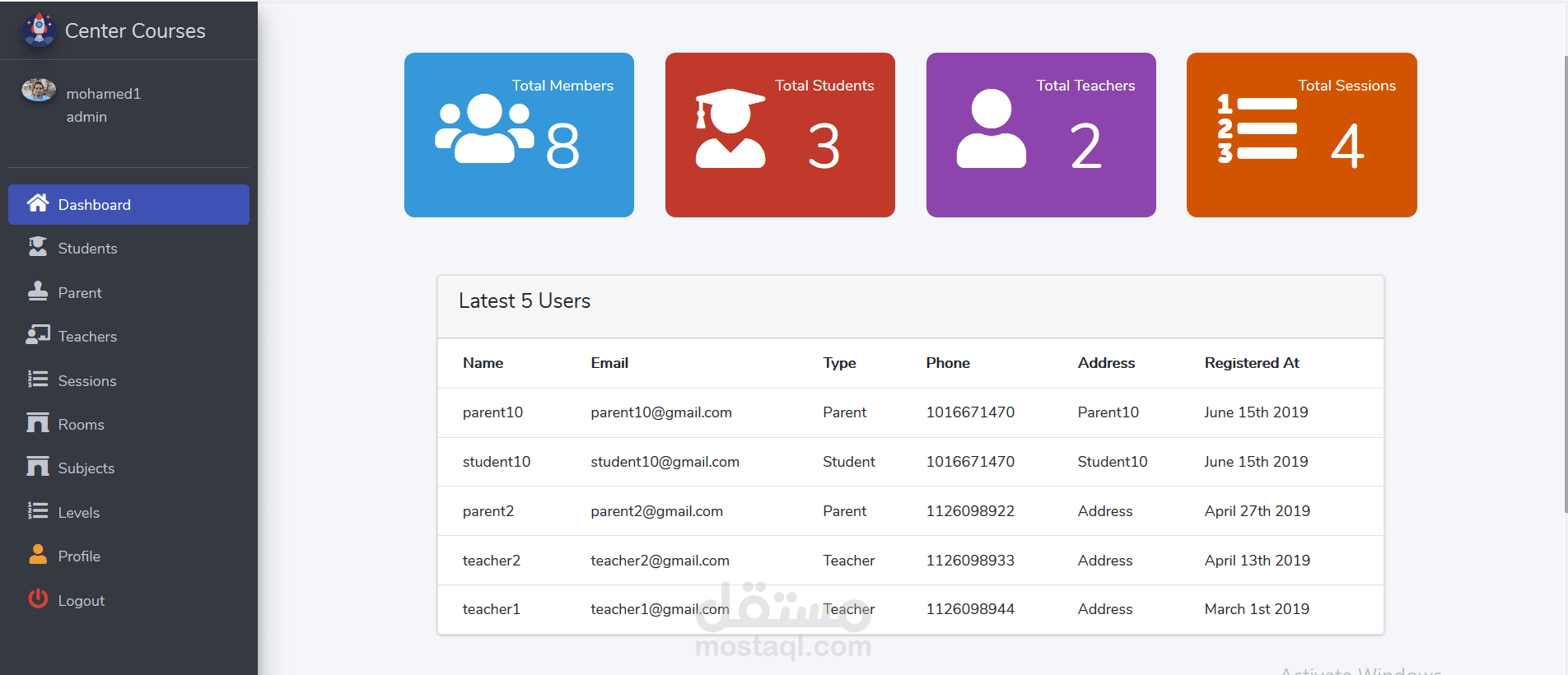This screenshot has height=675, width=1568.
Task: Click the Center Courses brand title
Action: pyautogui.click(x=135, y=30)
